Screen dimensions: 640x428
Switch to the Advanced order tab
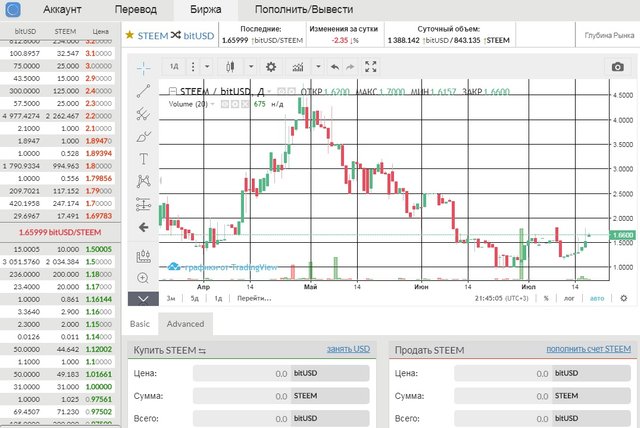click(x=185, y=324)
